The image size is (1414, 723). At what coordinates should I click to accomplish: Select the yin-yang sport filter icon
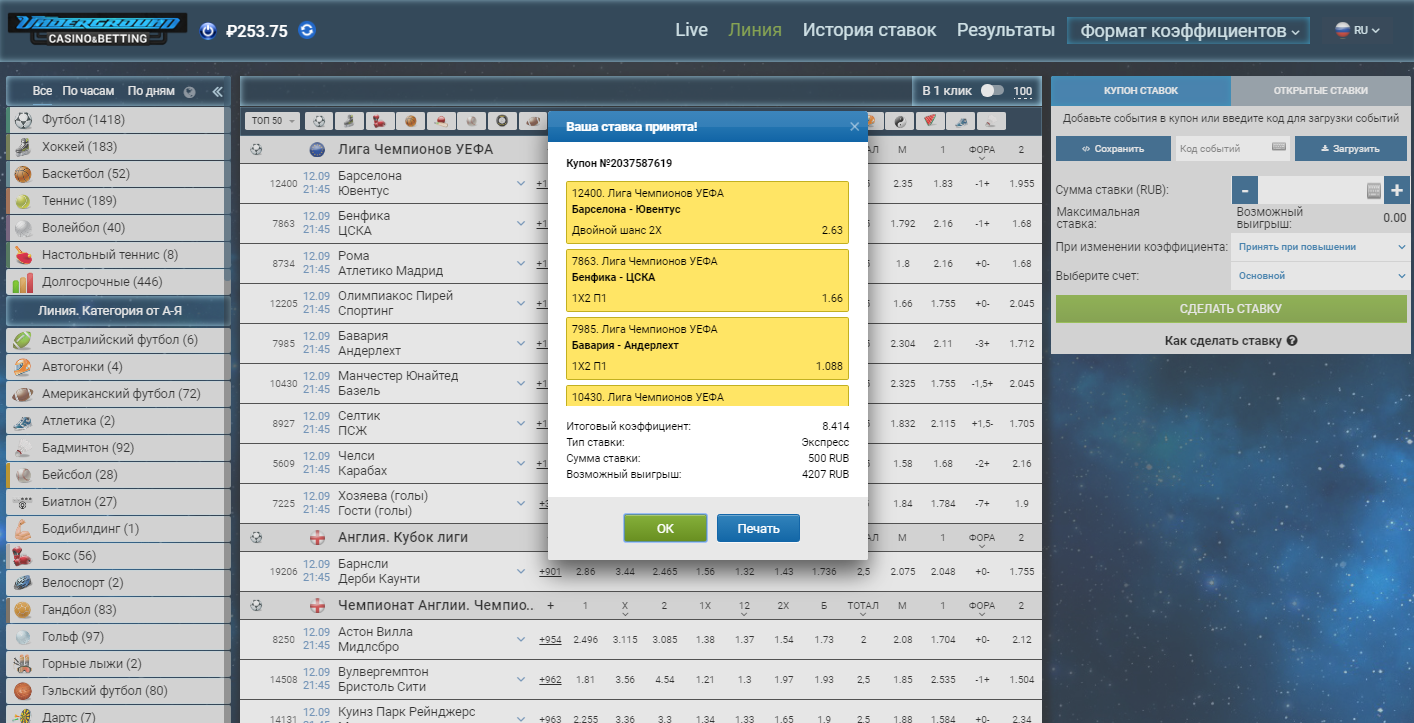[x=900, y=121]
